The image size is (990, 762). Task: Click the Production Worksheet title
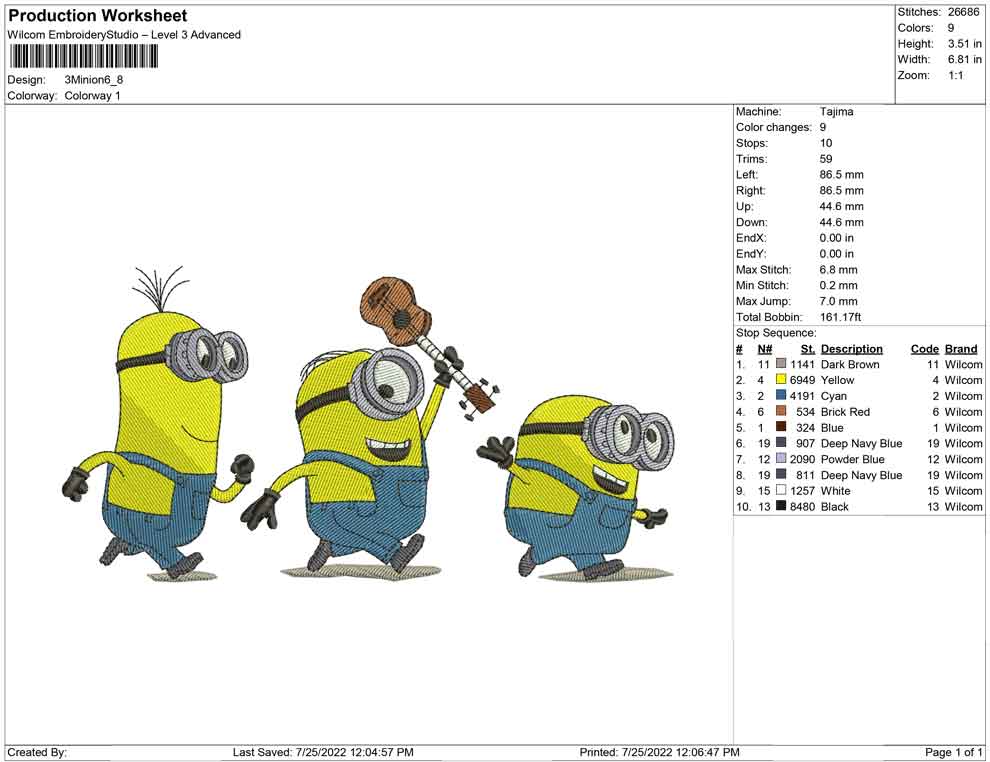[98, 16]
